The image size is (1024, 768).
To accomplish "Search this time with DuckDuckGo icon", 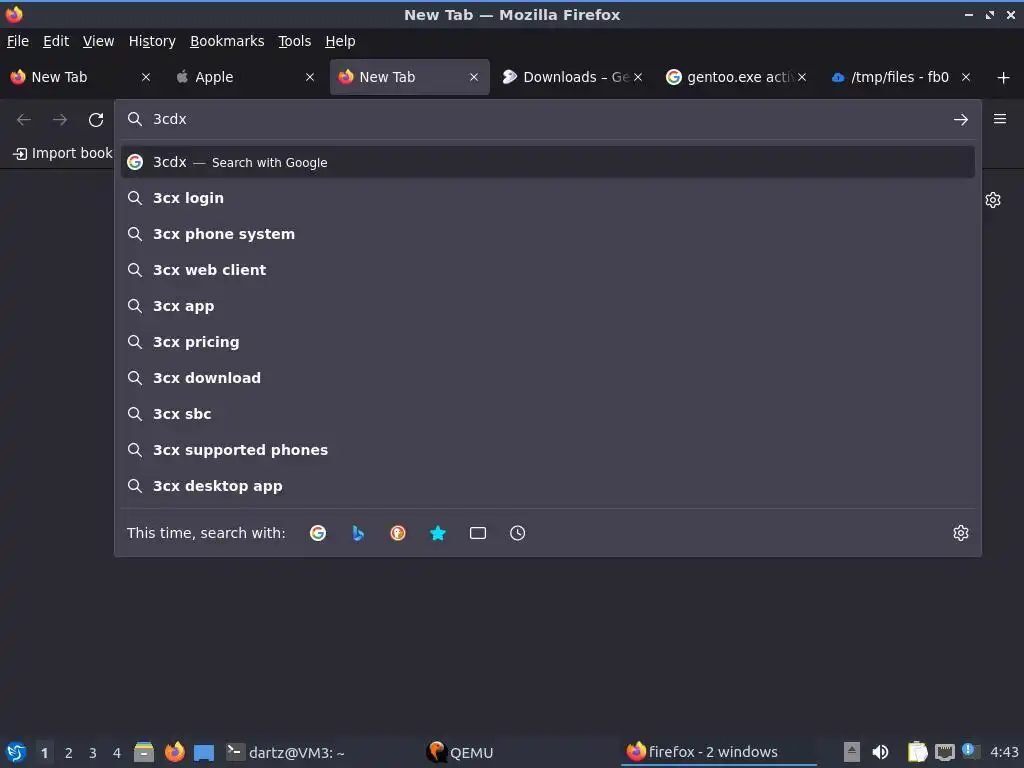I will [x=398, y=533].
